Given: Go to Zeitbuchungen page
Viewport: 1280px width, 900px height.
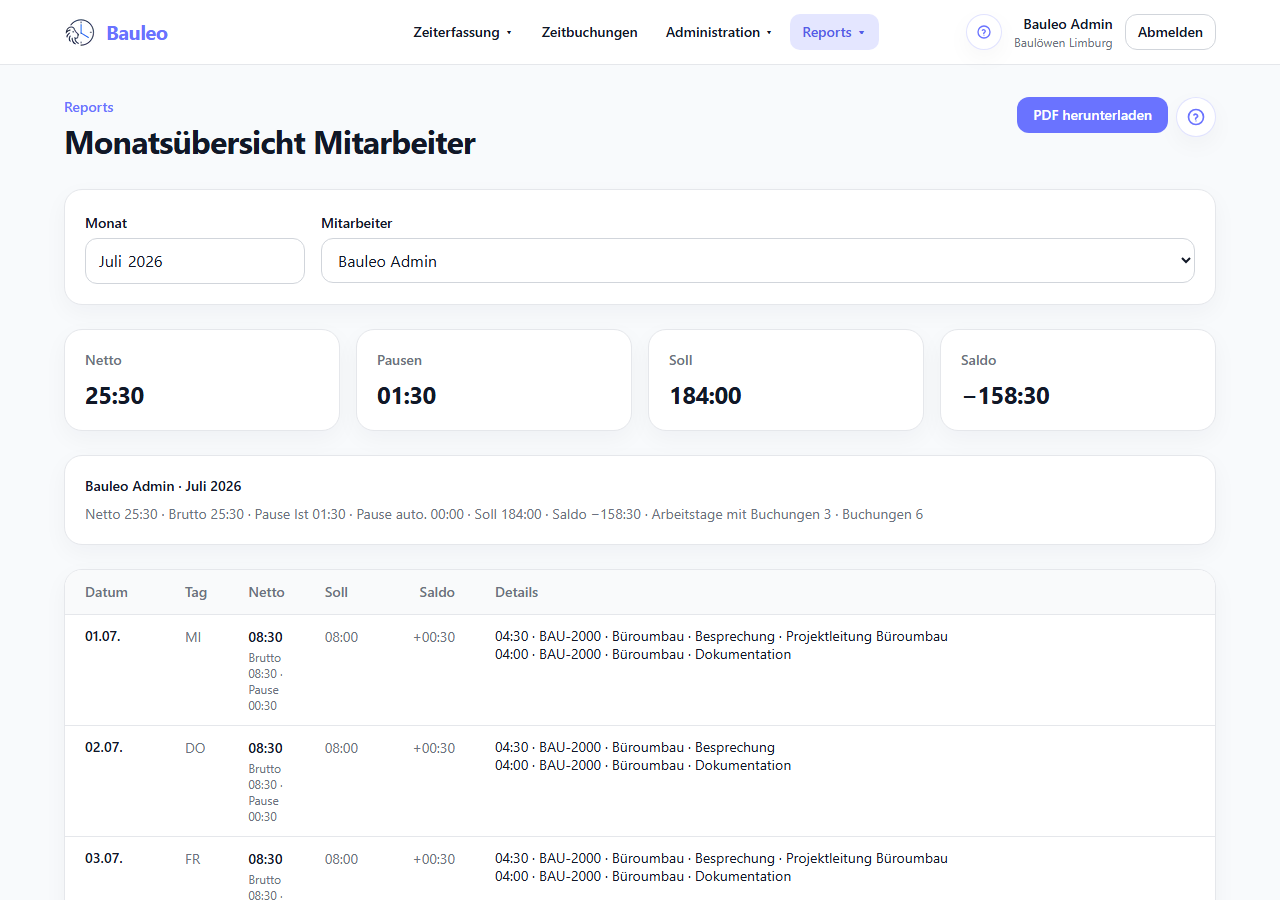Looking at the screenshot, I should click(x=590, y=32).
